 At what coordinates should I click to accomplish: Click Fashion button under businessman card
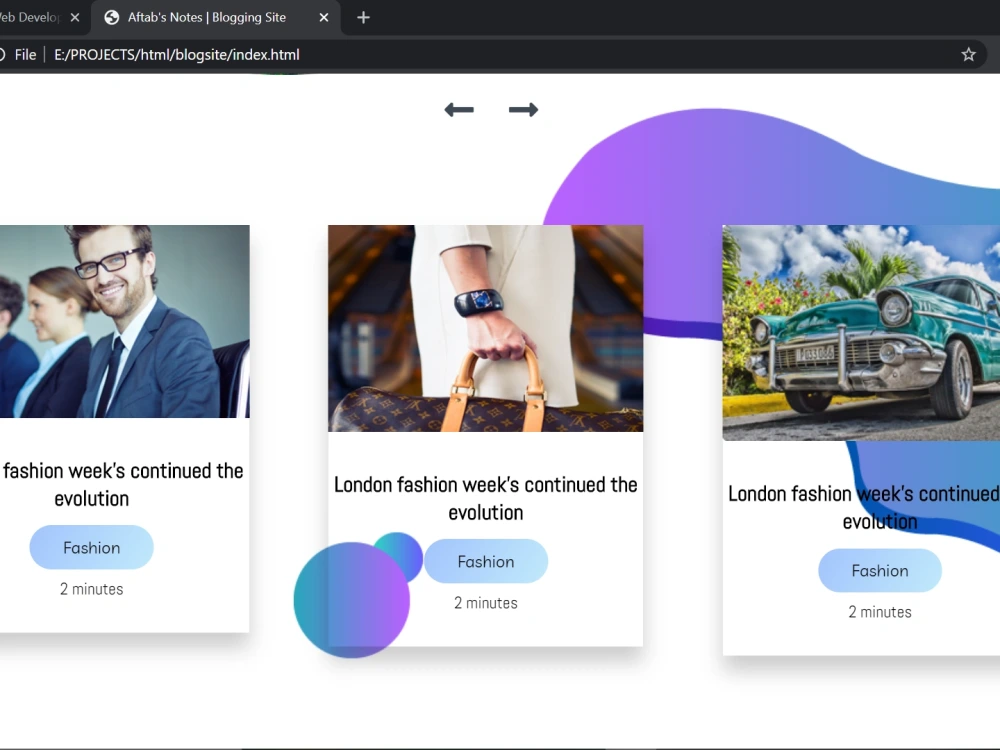pyautogui.click(x=91, y=547)
